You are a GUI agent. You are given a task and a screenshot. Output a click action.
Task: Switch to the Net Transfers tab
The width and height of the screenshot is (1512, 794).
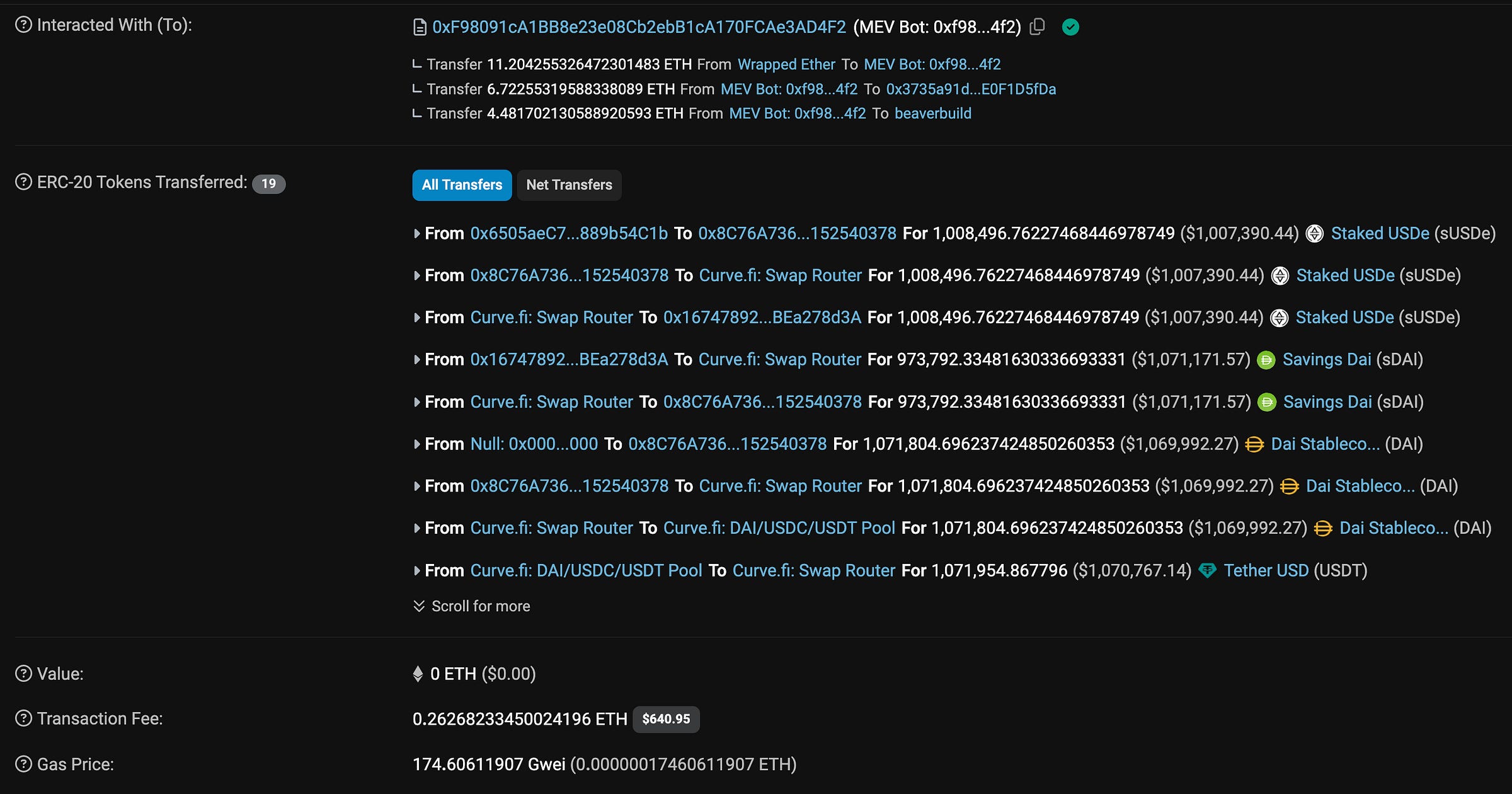coord(569,185)
